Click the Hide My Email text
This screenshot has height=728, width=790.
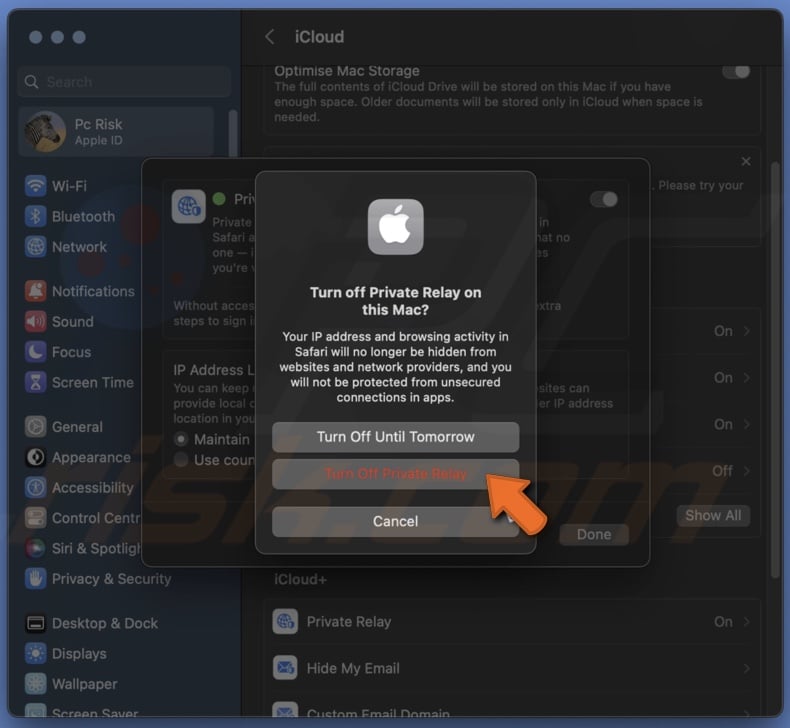click(353, 669)
